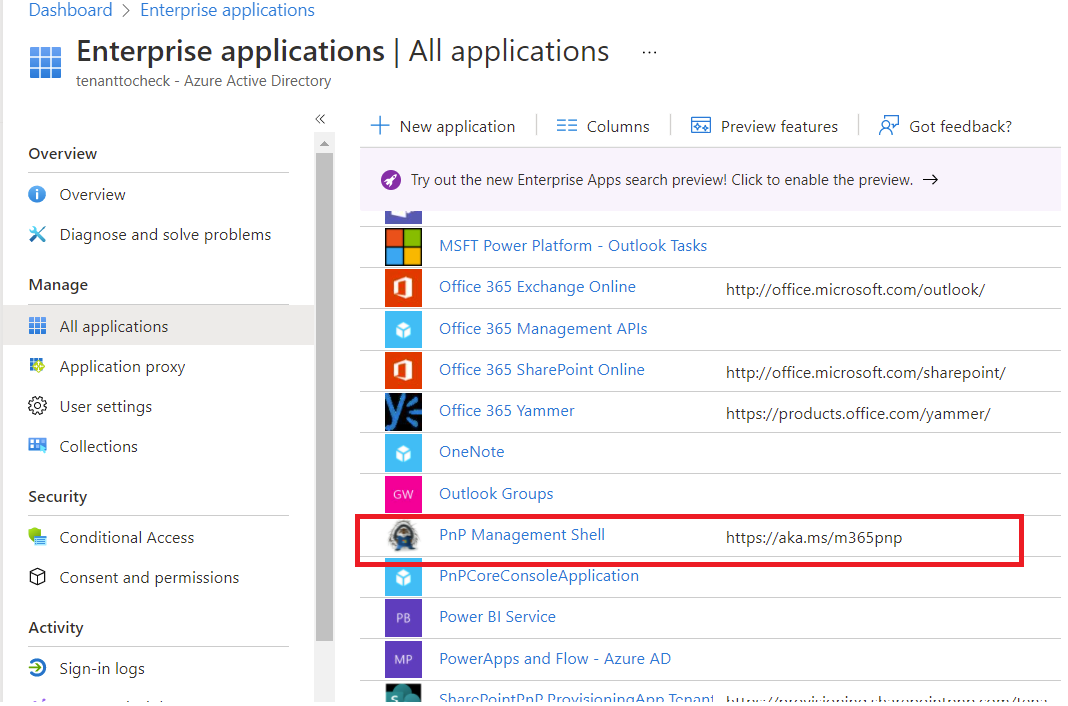Image resolution: width=1068 pixels, height=706 pixels.
Task: Open the ellipsis menu beside the page title
Action: click(649, 51)
